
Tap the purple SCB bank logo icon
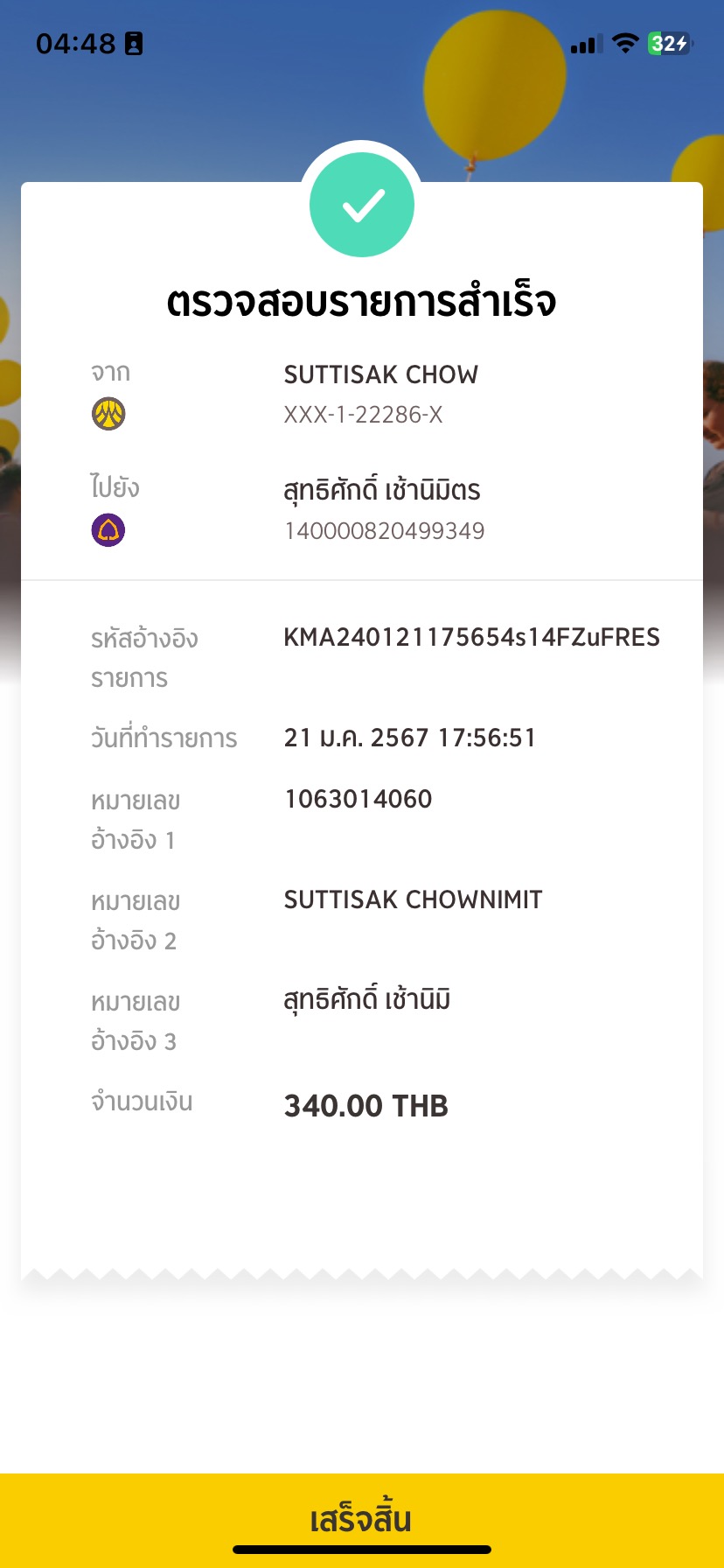click(x=108, y=530)
